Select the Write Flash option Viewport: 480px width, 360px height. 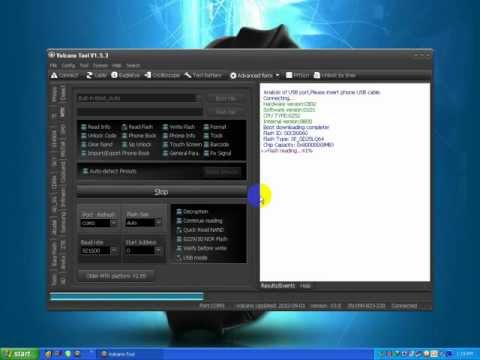pyautogui.click(x=179, y=127)
